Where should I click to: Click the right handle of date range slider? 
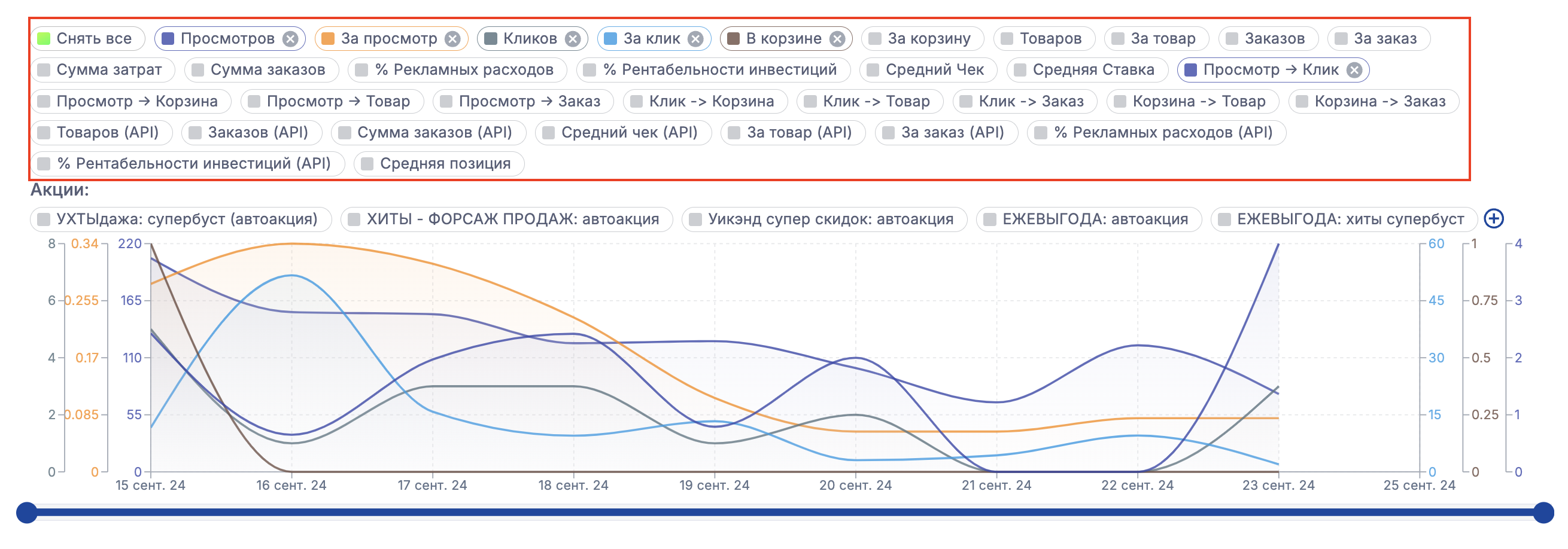[x=1543, y=513]
